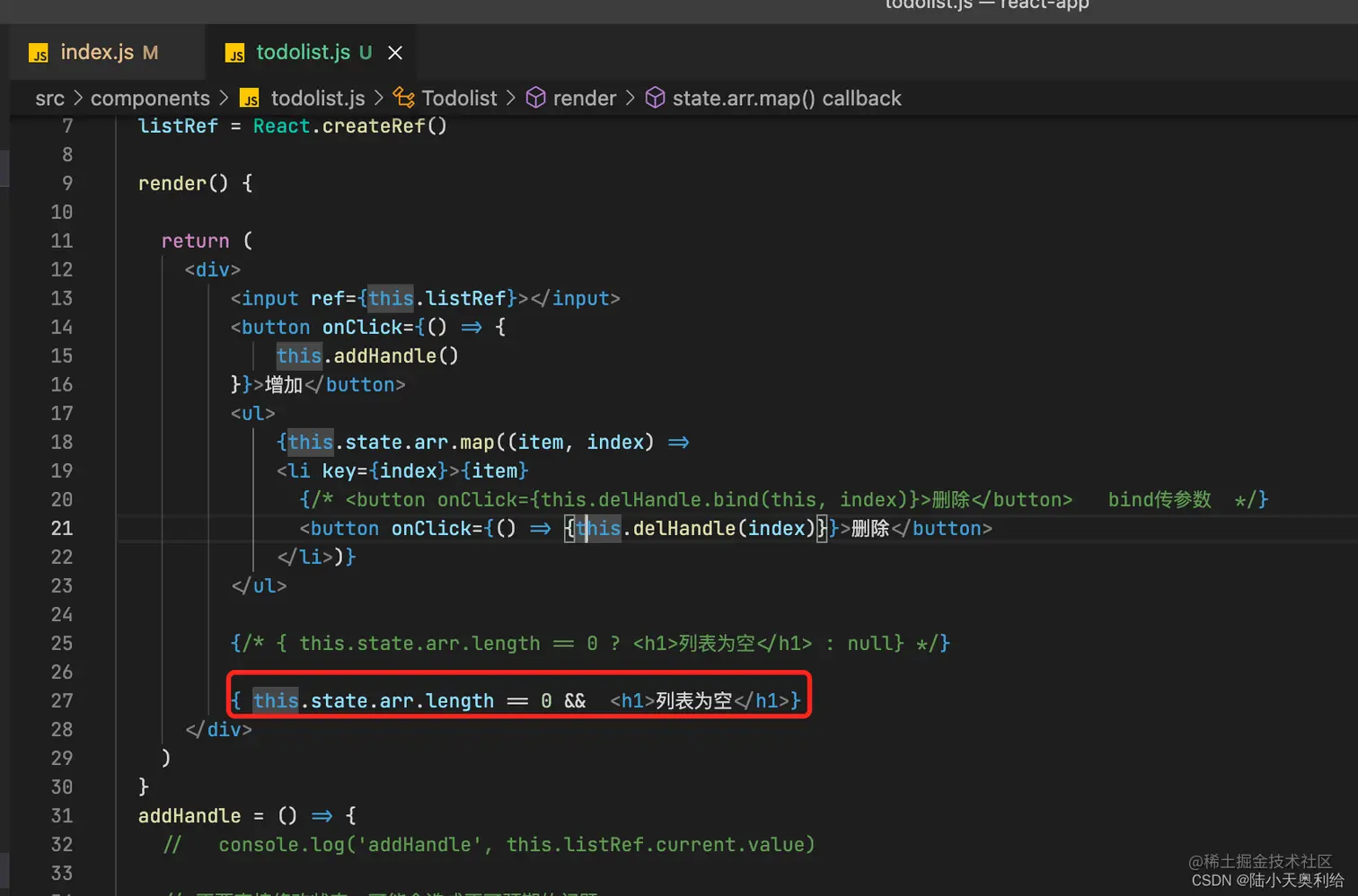The image size is (1358, 896).
Task: Click the commented ternary 列表为空 line 25
Action: (x=590, y=643)
